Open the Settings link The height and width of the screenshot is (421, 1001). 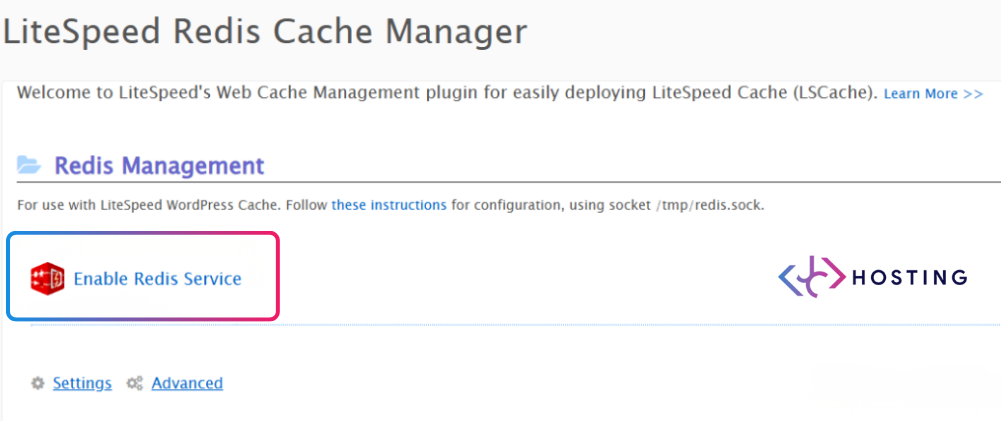coord(82,383)
